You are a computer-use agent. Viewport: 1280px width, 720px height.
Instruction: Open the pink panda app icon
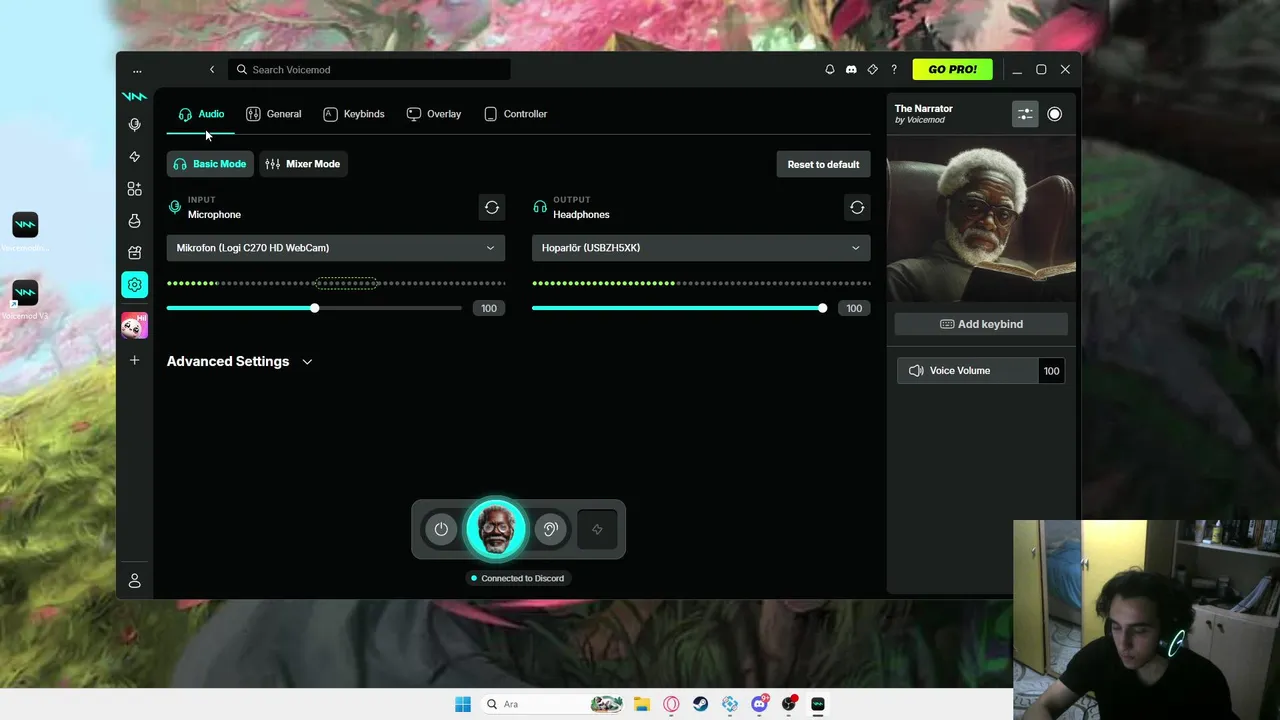coord(134,325)
